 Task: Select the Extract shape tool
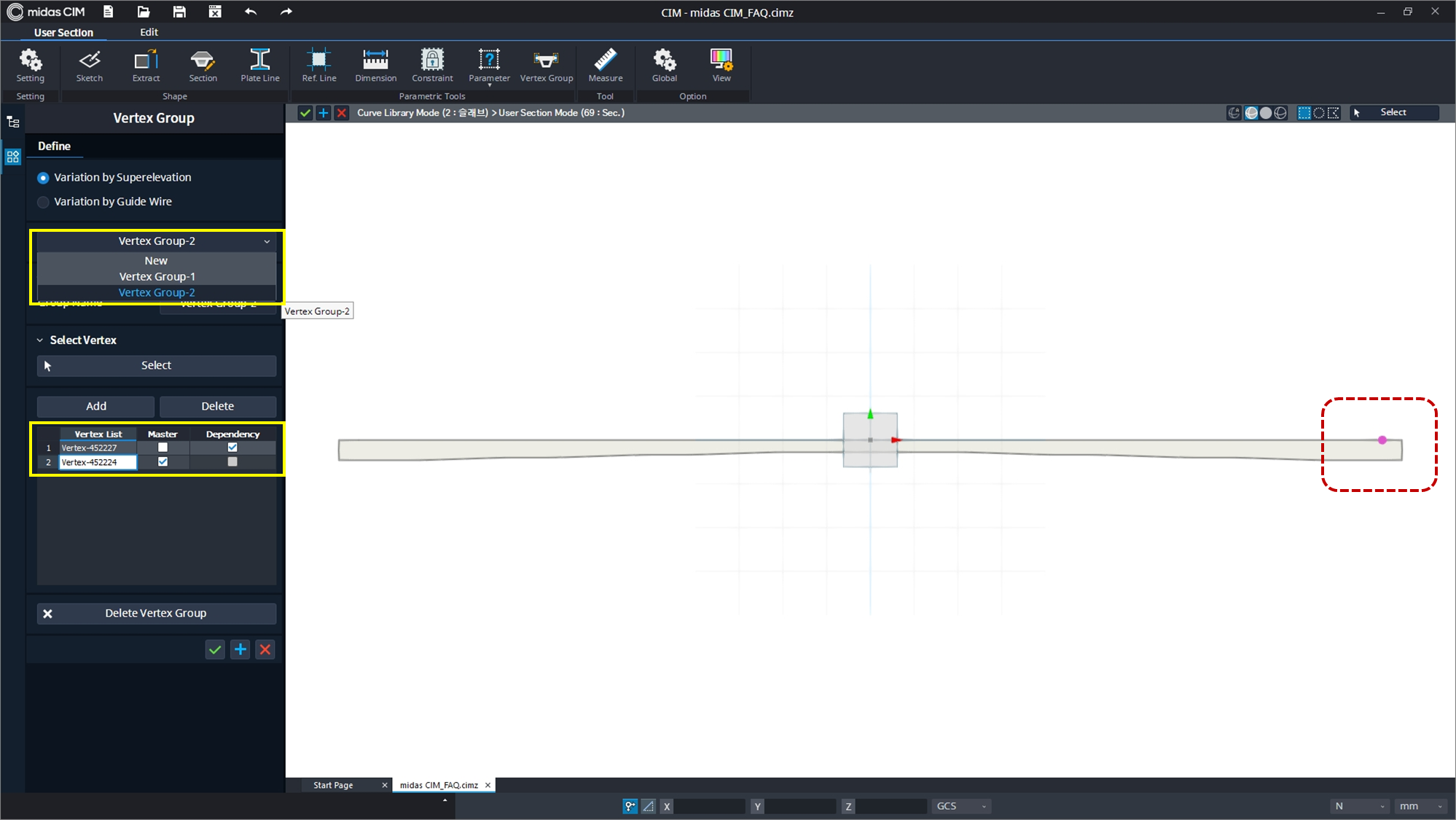pos(146,65)
